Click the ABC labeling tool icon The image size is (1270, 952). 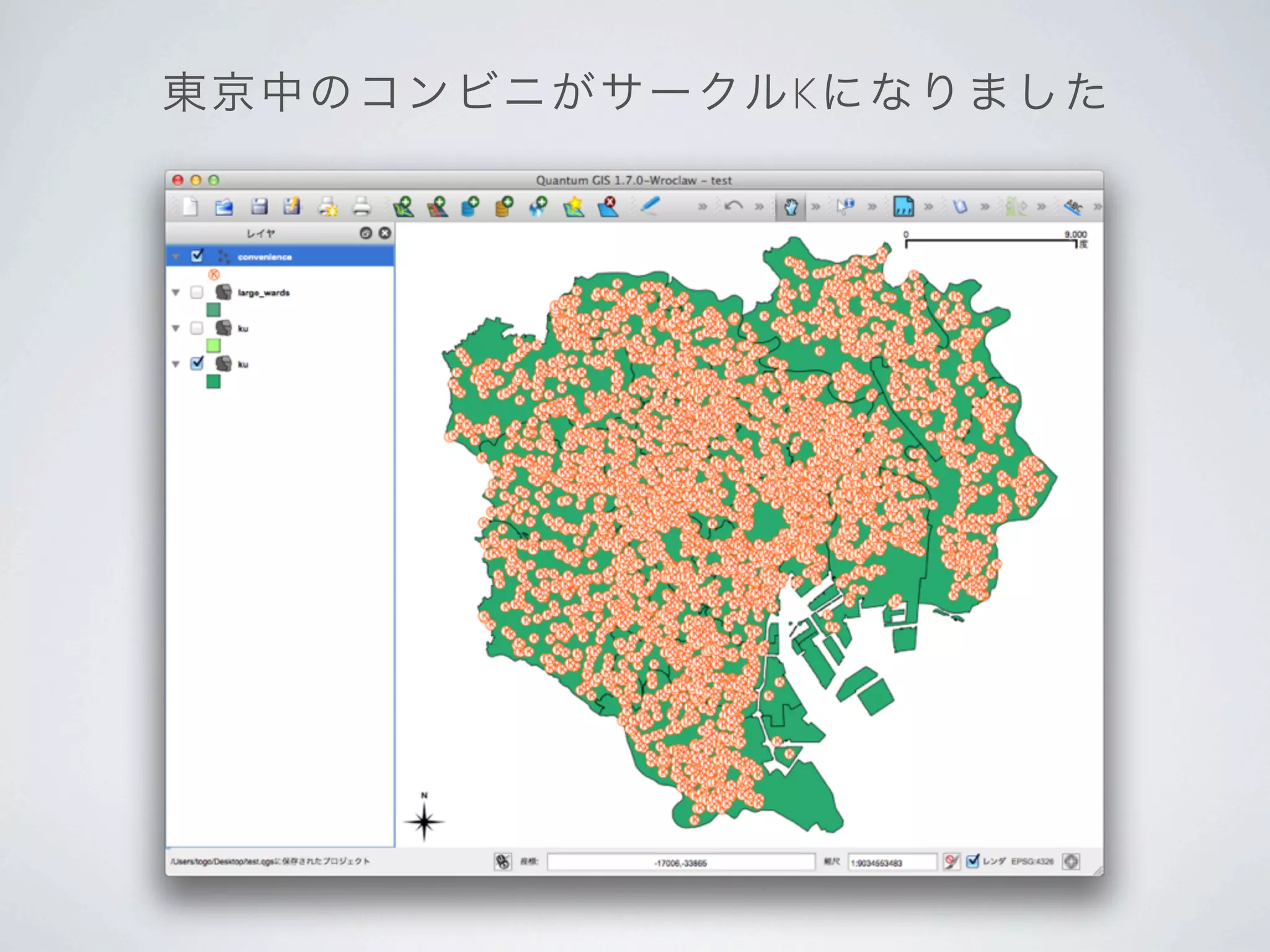[1074, 206]
